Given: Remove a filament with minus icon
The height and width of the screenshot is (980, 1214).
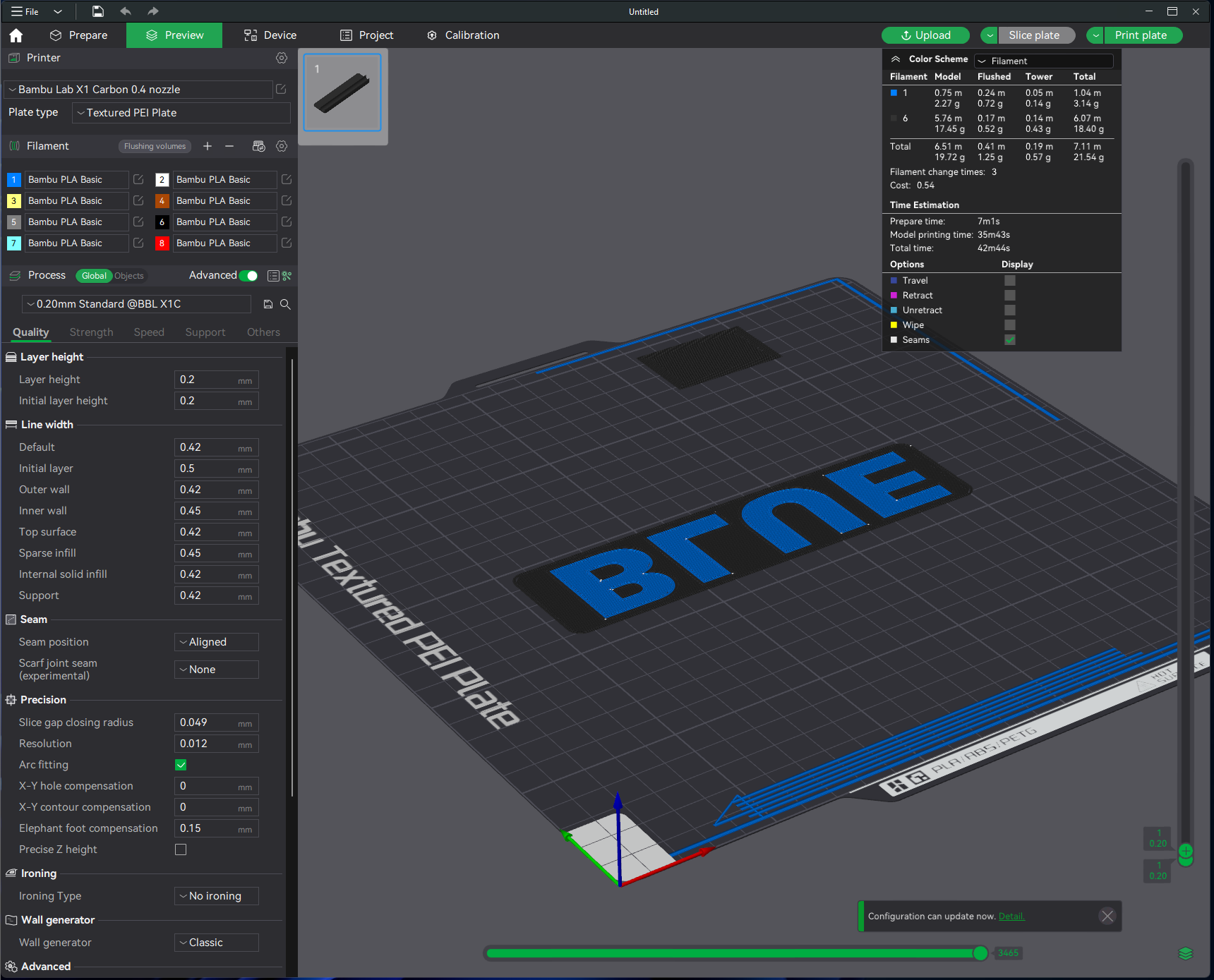Looking at the screenshot, I should [229, 146].
